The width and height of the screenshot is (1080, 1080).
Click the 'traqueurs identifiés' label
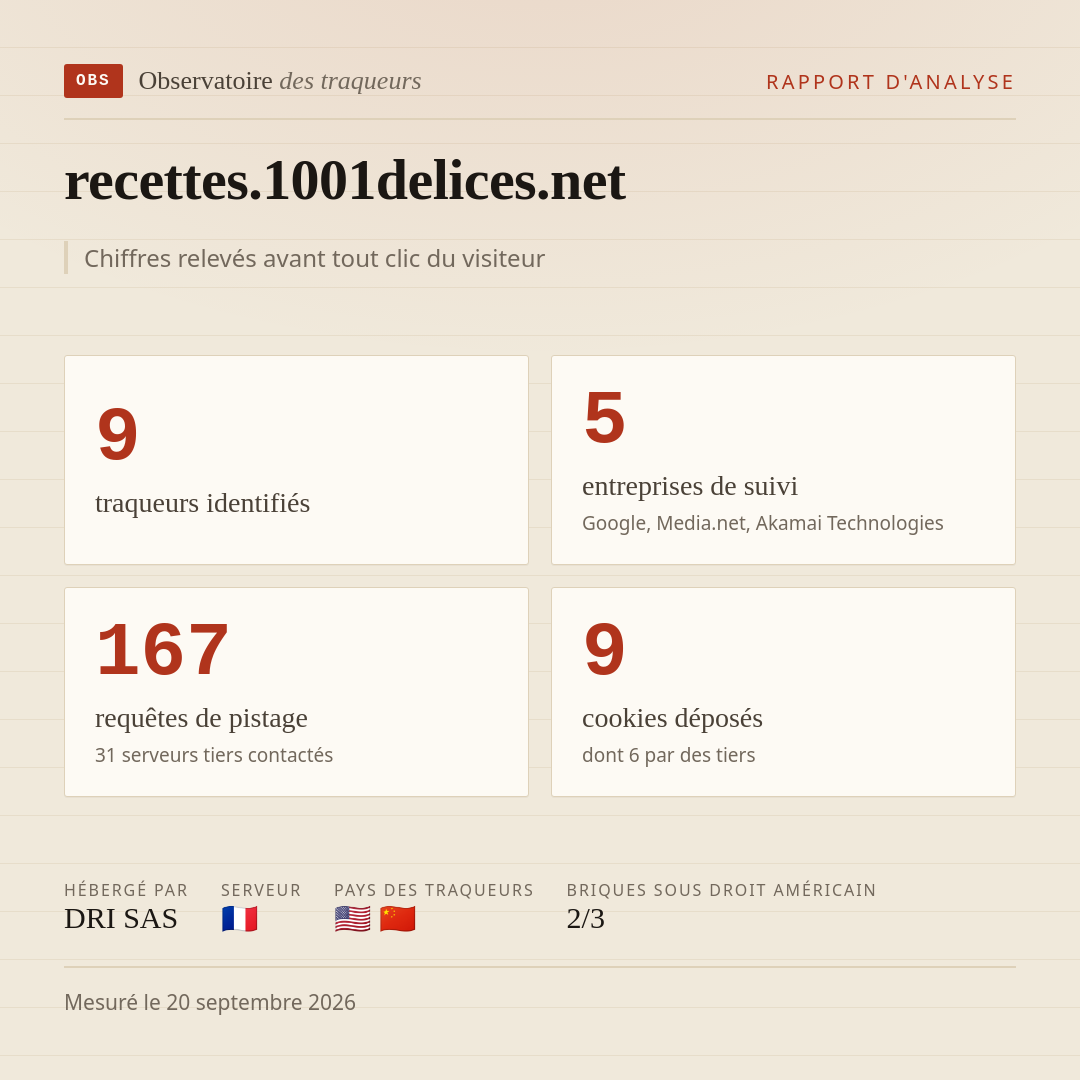(202, 503)
